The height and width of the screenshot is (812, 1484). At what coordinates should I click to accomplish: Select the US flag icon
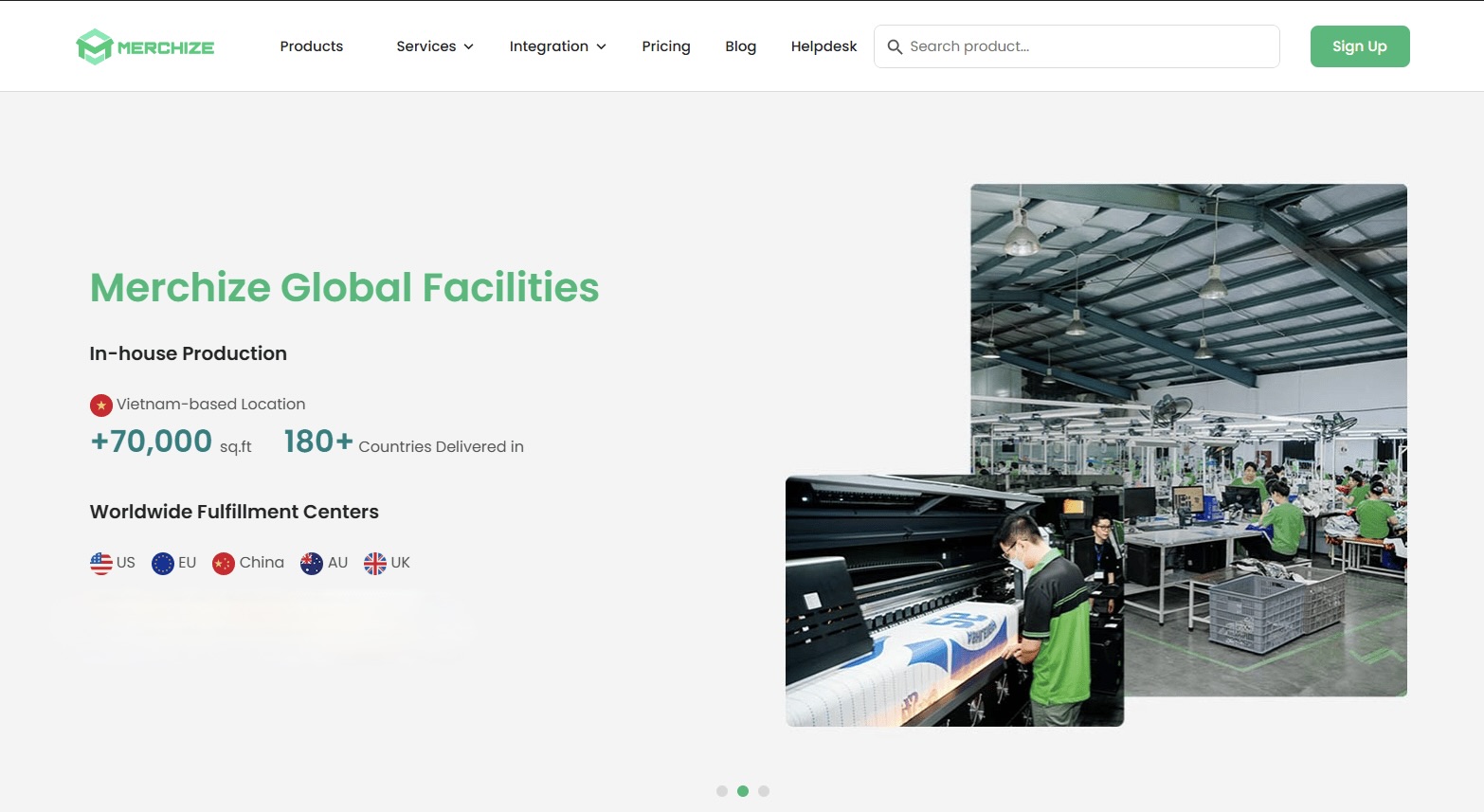pos(101,564)
